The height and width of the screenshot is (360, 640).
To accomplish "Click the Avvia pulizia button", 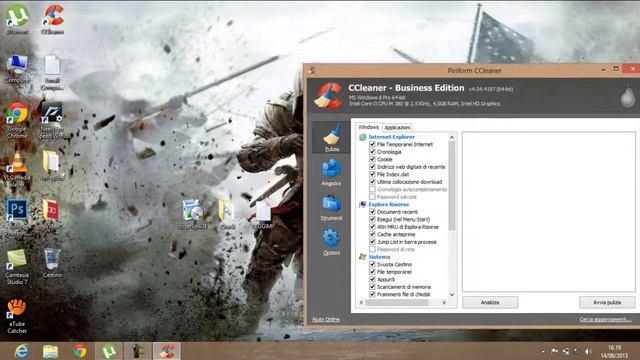I will pos(607,302).
